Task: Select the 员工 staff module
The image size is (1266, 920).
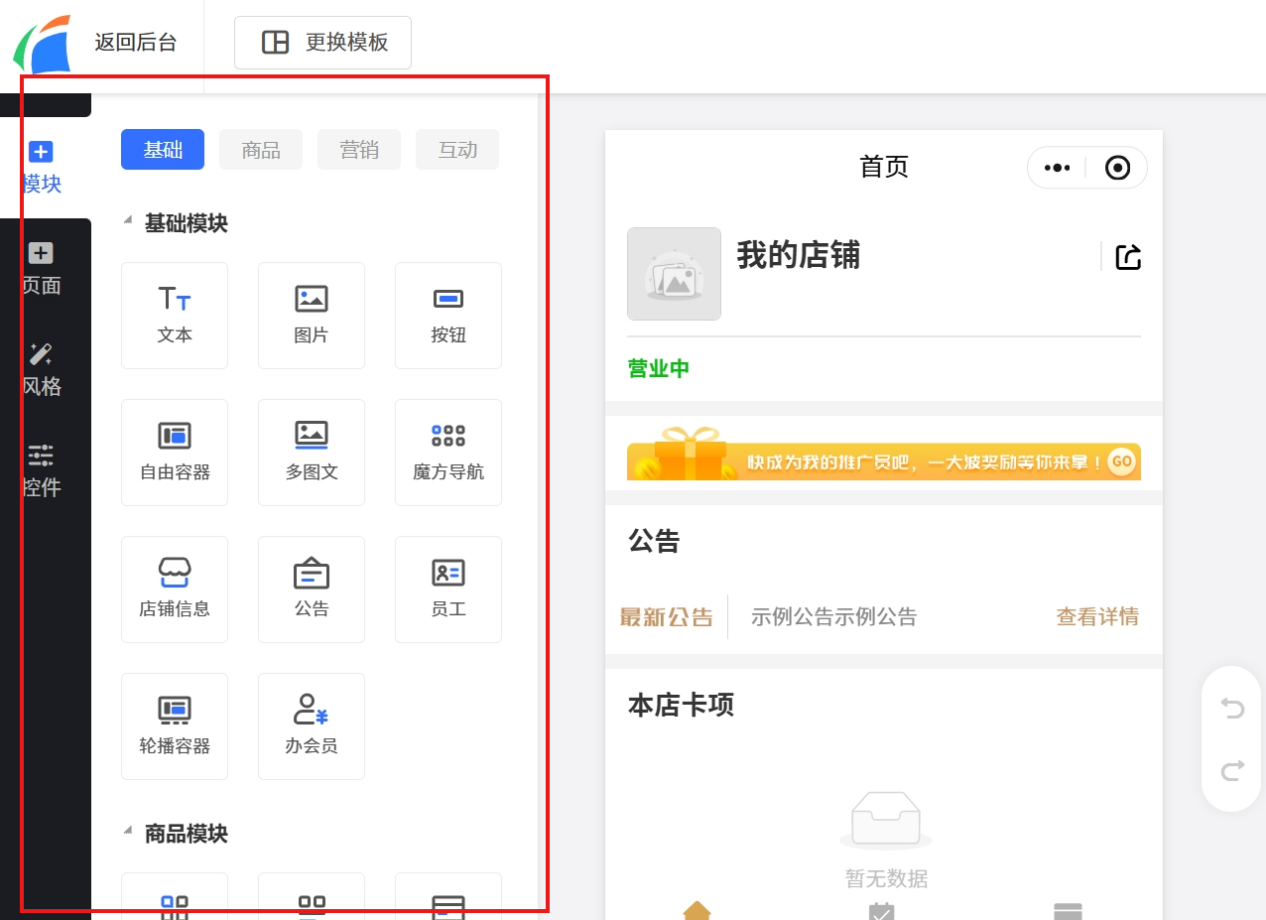Action: pos(448,589)
